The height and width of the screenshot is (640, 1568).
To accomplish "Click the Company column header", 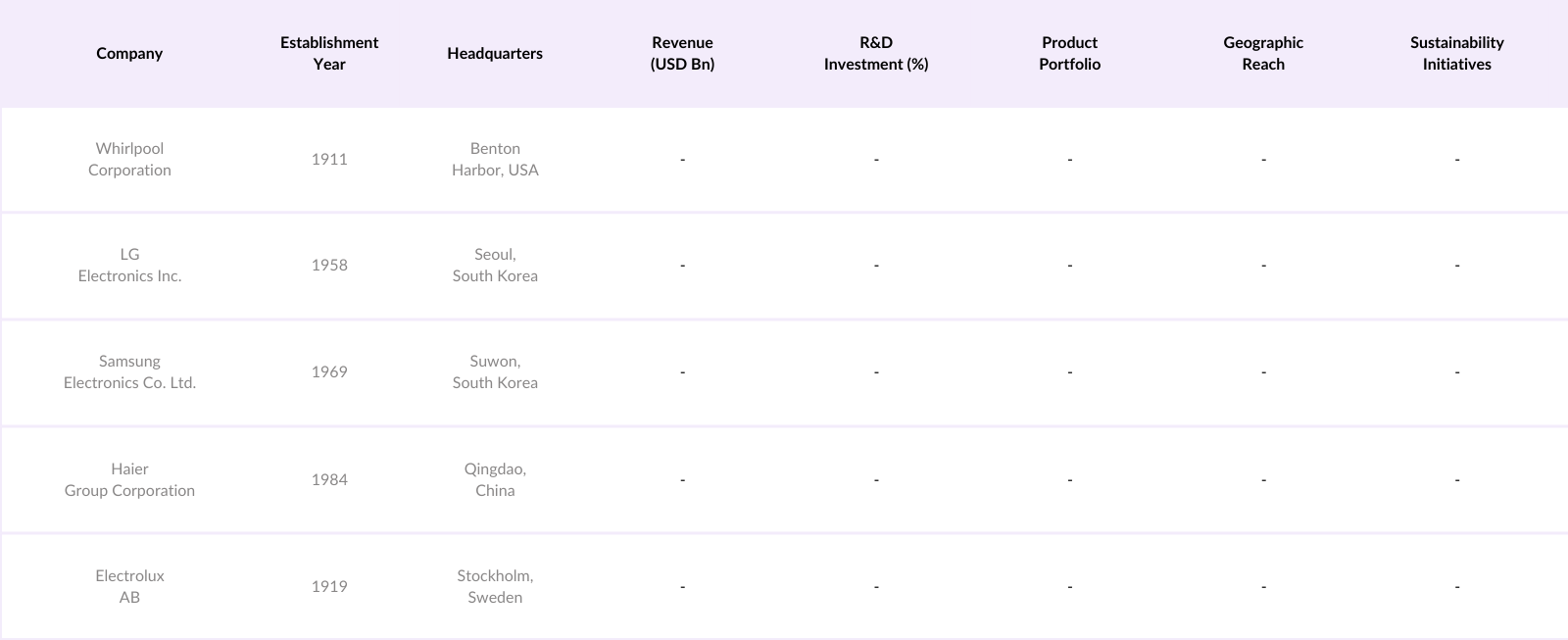I will click(x=129, y=53).
